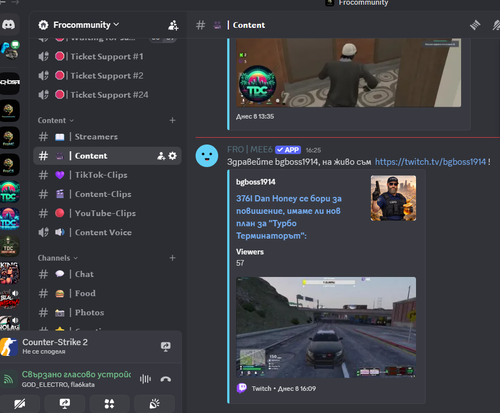The image size is (500, 413).
Task: Click the Twitch footer icon in embed
Action: (x=242, y=388)
